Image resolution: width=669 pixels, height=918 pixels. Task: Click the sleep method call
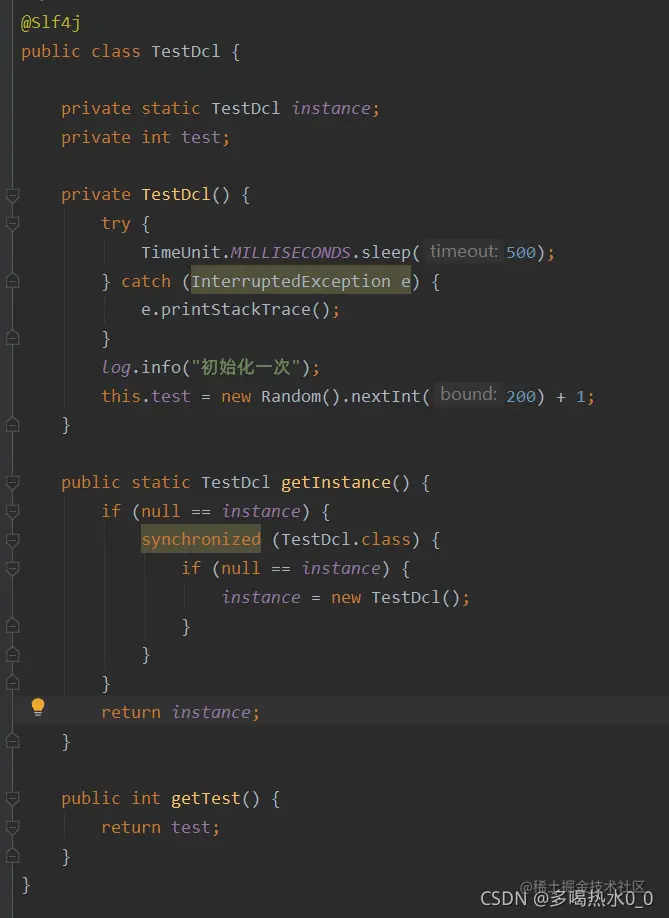coord(386,252)
